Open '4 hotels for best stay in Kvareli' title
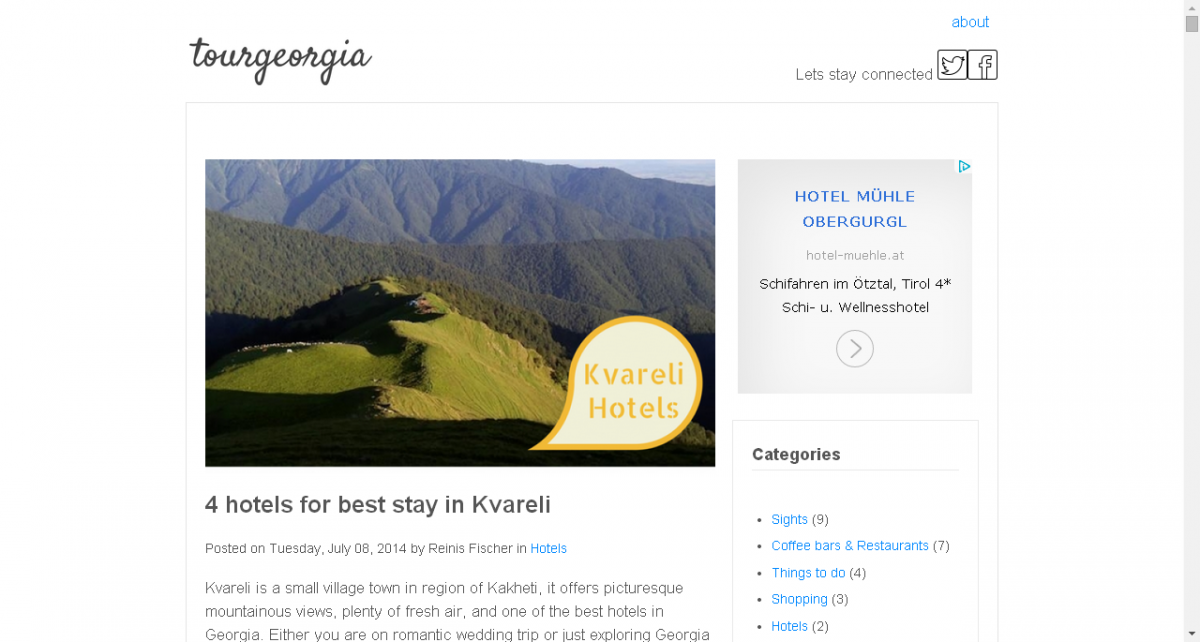 (378, 504)
